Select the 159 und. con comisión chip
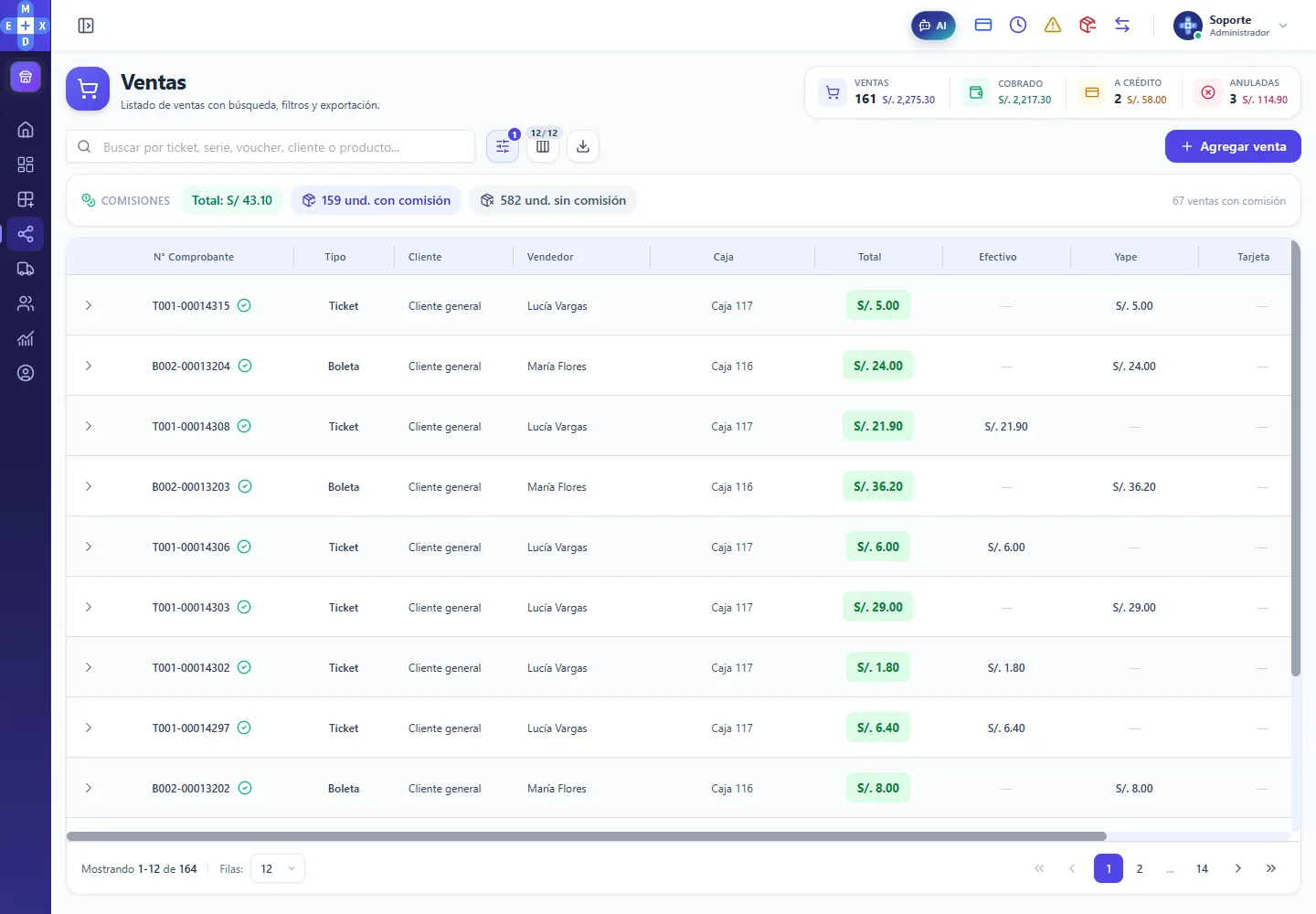1316x914 pixels. [376, 200]
